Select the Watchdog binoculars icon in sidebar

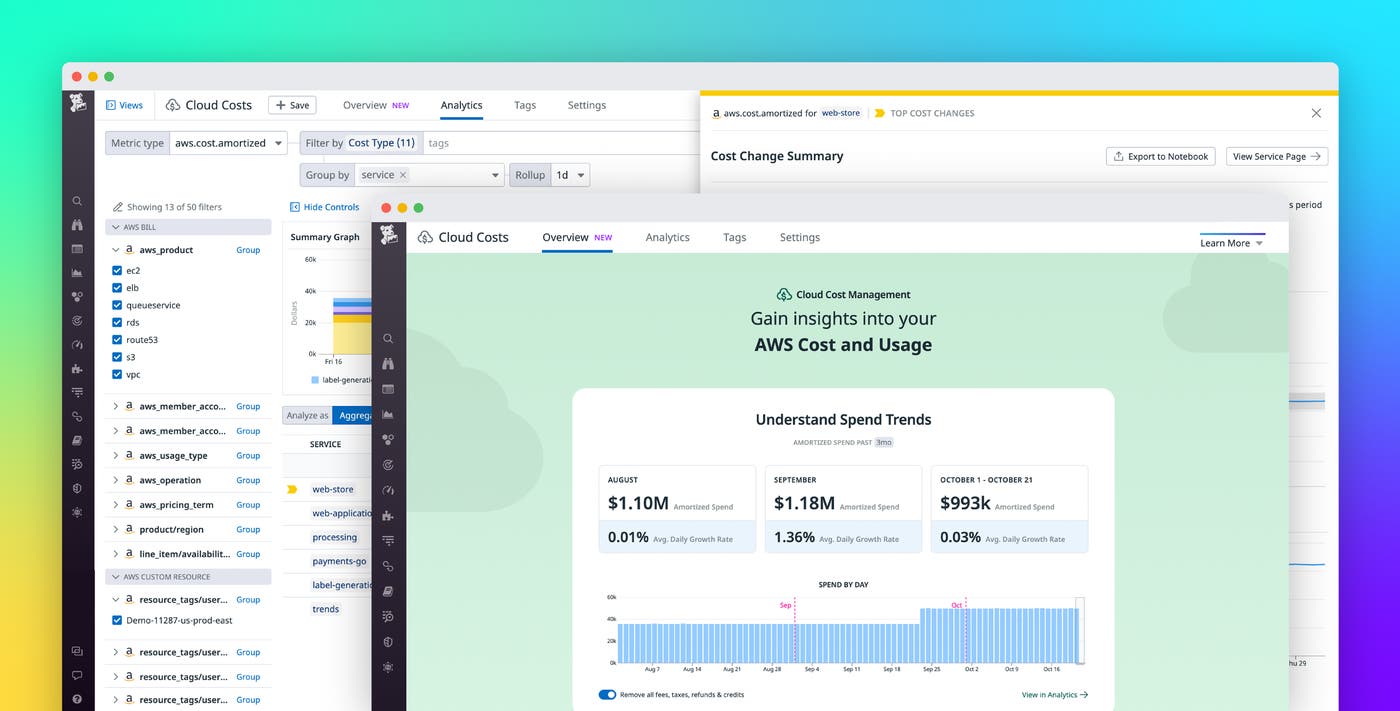77,225
